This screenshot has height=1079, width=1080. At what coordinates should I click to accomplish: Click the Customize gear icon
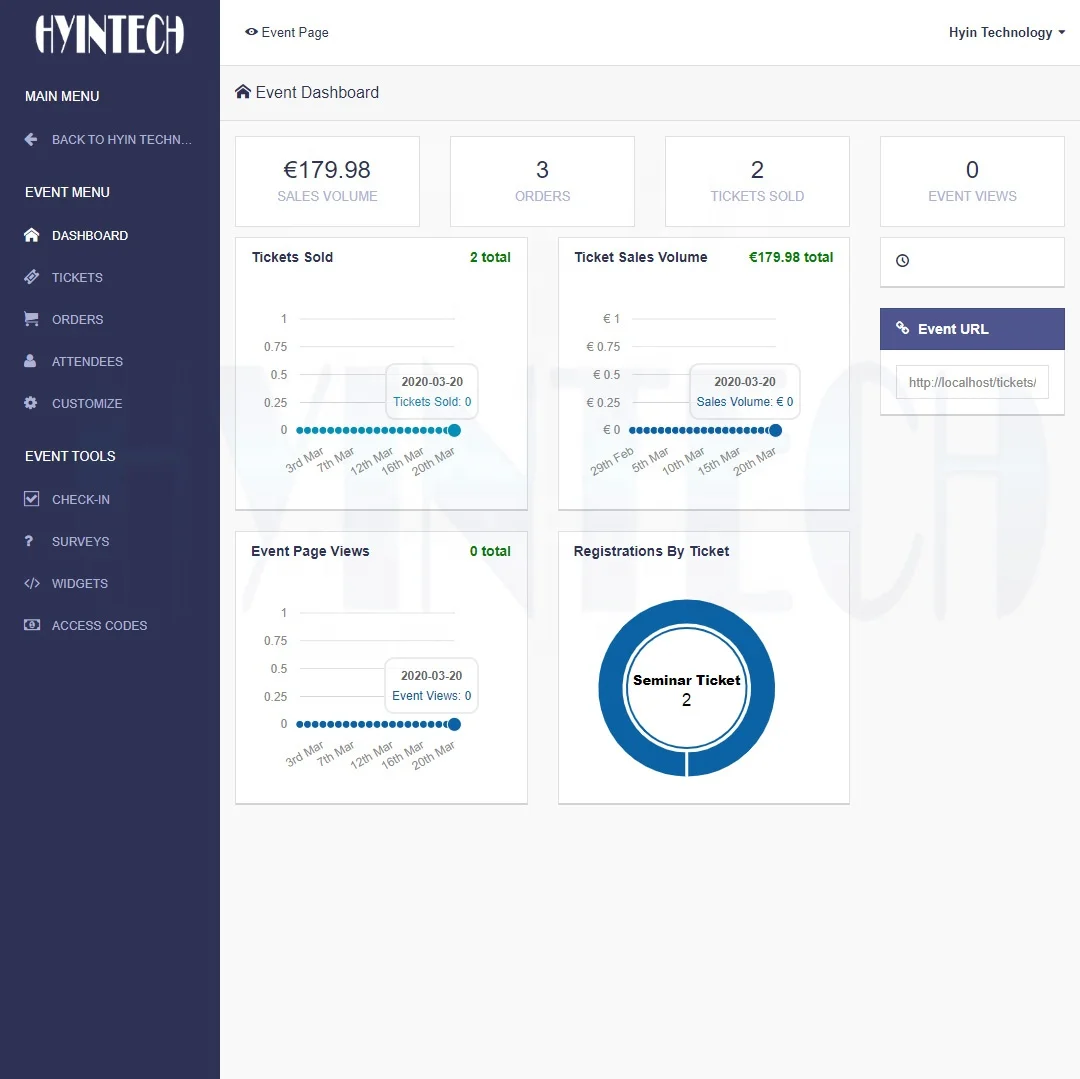coord(30,404)
